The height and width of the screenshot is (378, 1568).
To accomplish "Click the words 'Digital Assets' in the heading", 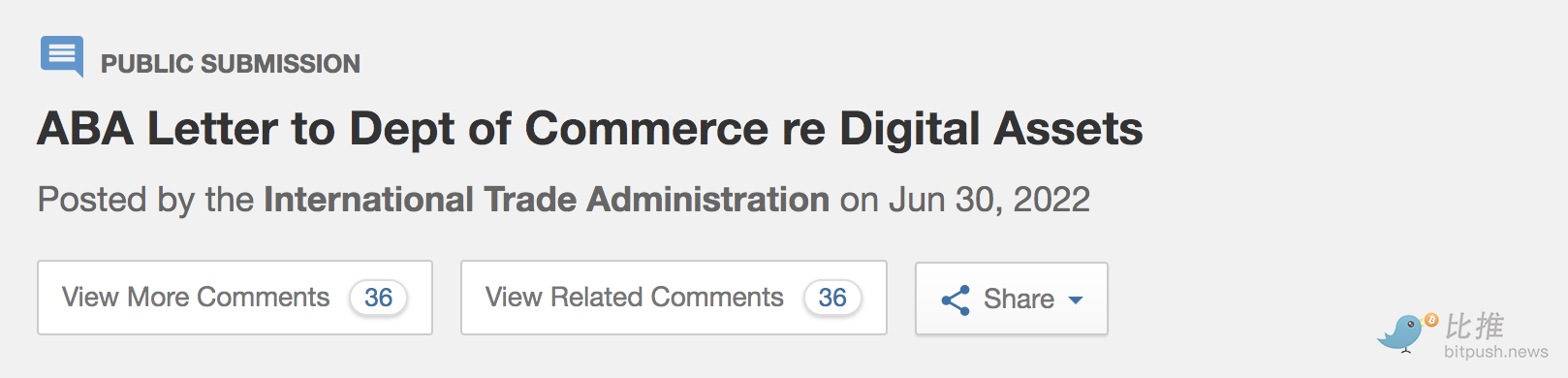I will point(990,129).
